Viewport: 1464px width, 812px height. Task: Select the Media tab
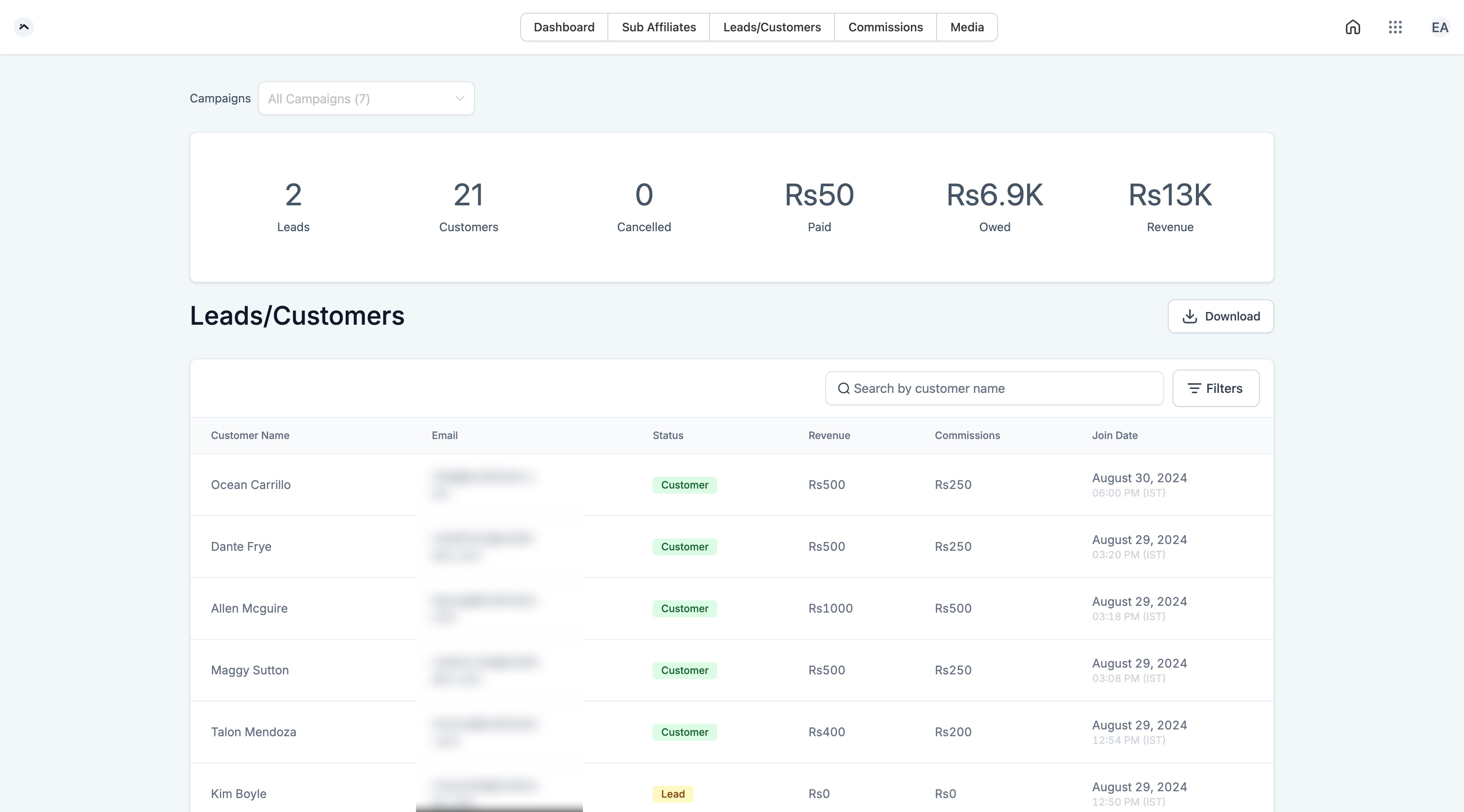point(967,27)
